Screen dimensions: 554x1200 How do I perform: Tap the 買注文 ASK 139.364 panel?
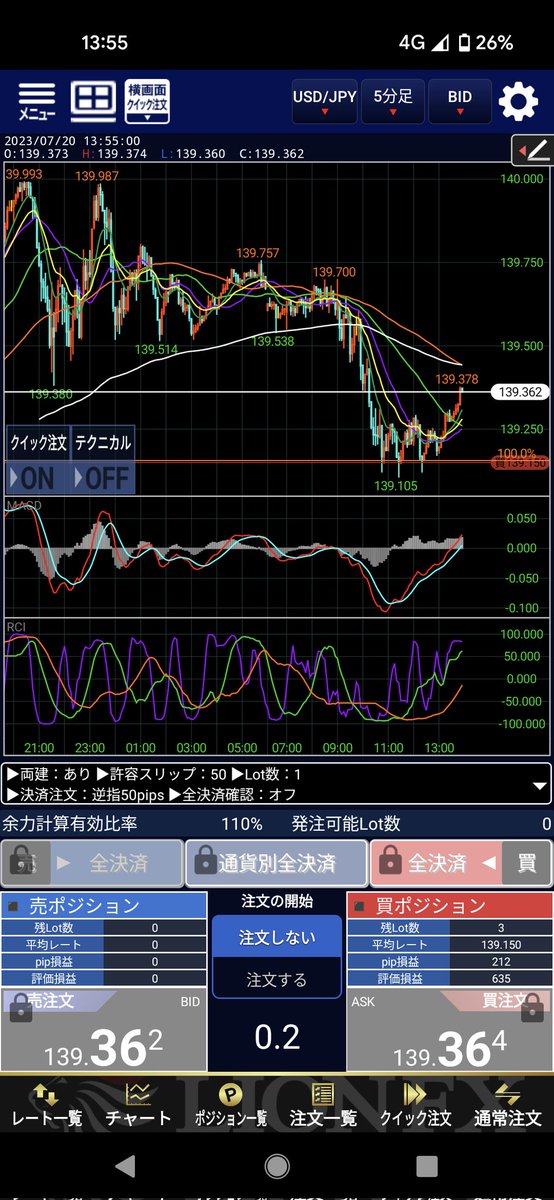click(449, 1030)
